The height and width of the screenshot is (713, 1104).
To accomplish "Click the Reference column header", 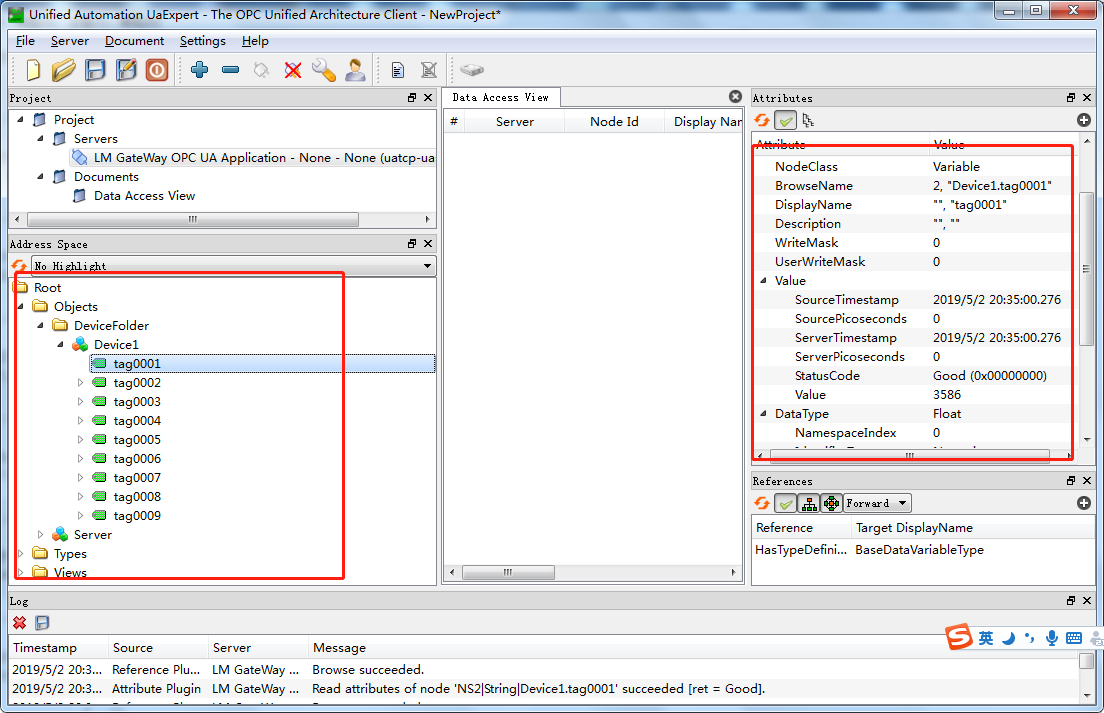I will [x=801, y=528].
